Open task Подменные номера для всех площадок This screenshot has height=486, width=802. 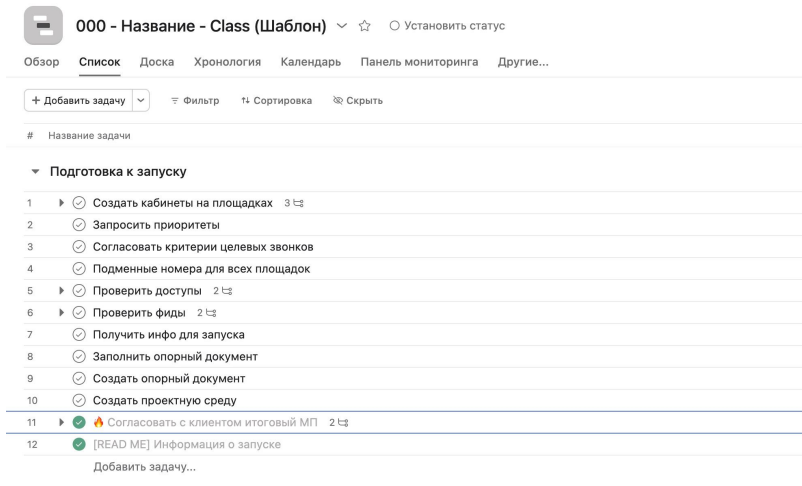pyautogui.click(x=202, y=269)
